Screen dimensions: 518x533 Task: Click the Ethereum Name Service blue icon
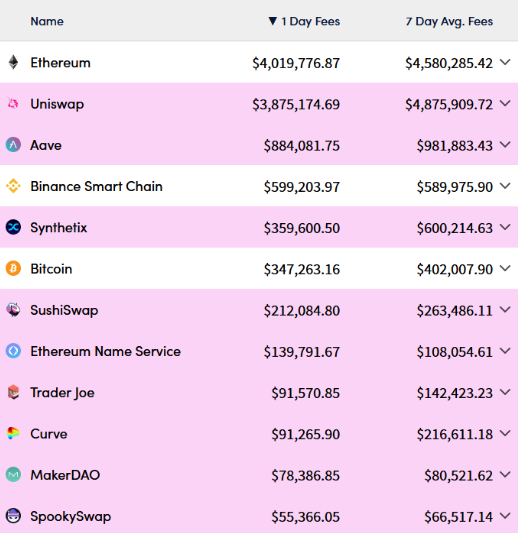tap(13, 351)
